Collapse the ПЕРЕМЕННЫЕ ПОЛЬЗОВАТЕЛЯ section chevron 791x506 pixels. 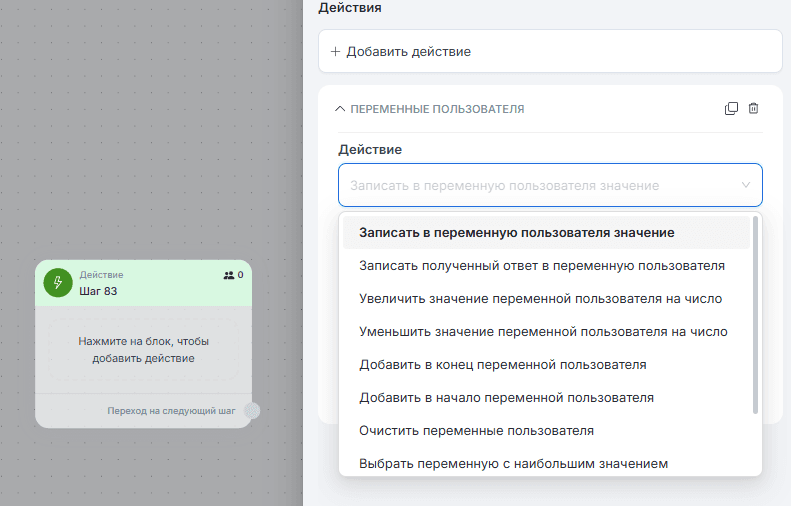tap(340, 109)
